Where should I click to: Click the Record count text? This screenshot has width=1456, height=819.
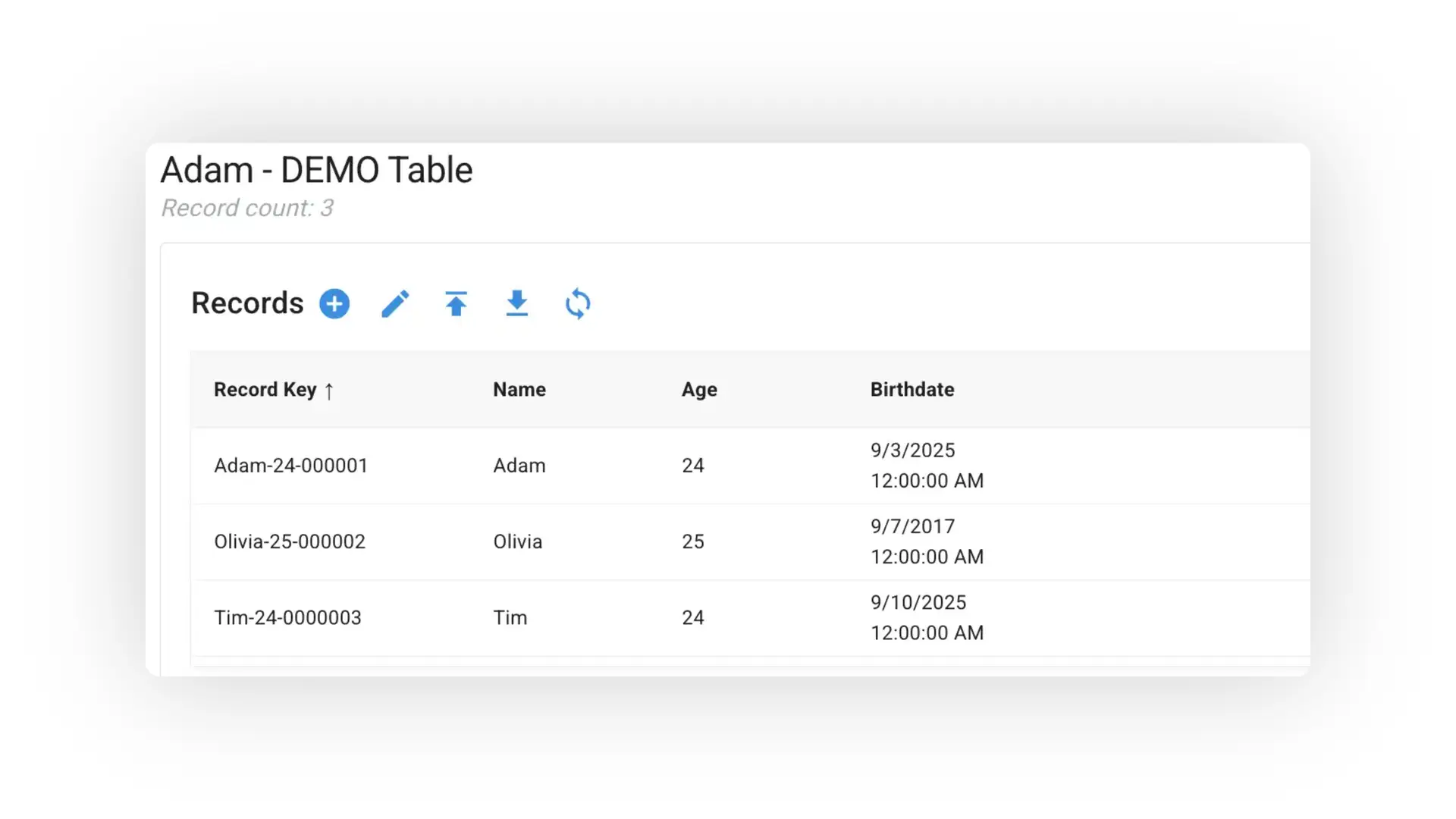pos(248,208)
